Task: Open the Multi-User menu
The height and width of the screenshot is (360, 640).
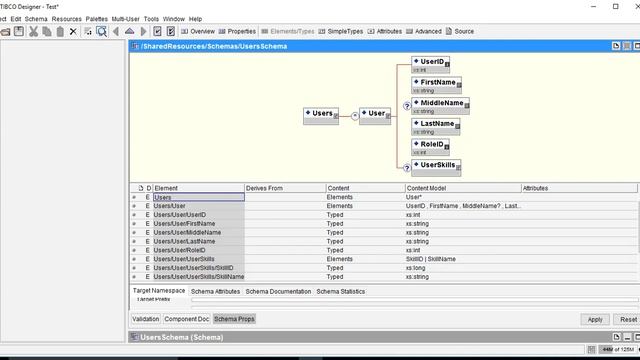Action: pyautogui.click(x=125, y=19)
